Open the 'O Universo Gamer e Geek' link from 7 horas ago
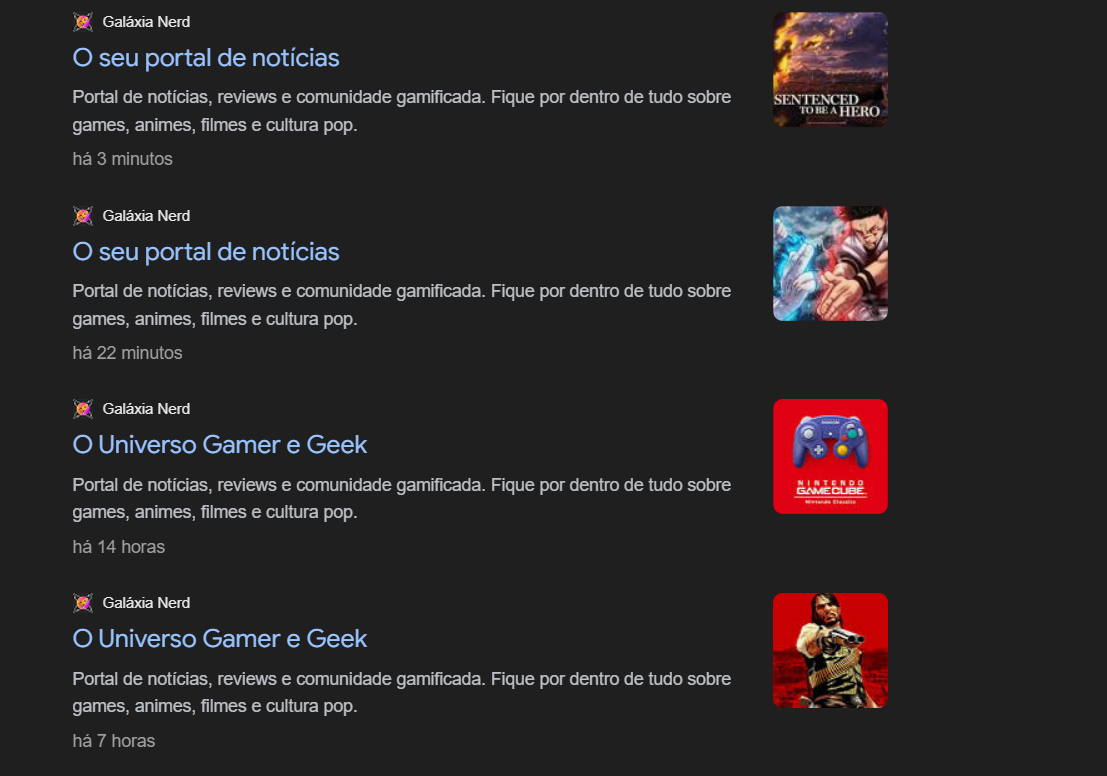The width and height of the screenshot is (1107, 776). click(220, 639)
